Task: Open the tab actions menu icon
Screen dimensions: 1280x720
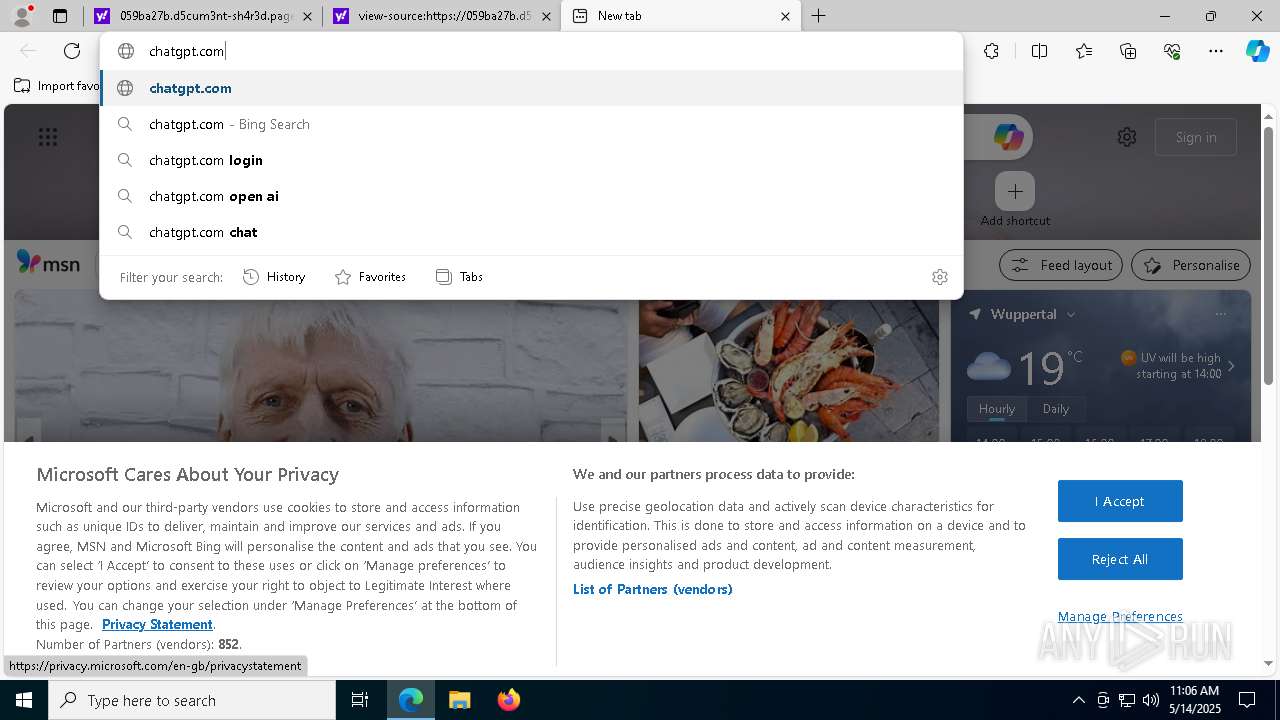Action: (60, 16)
